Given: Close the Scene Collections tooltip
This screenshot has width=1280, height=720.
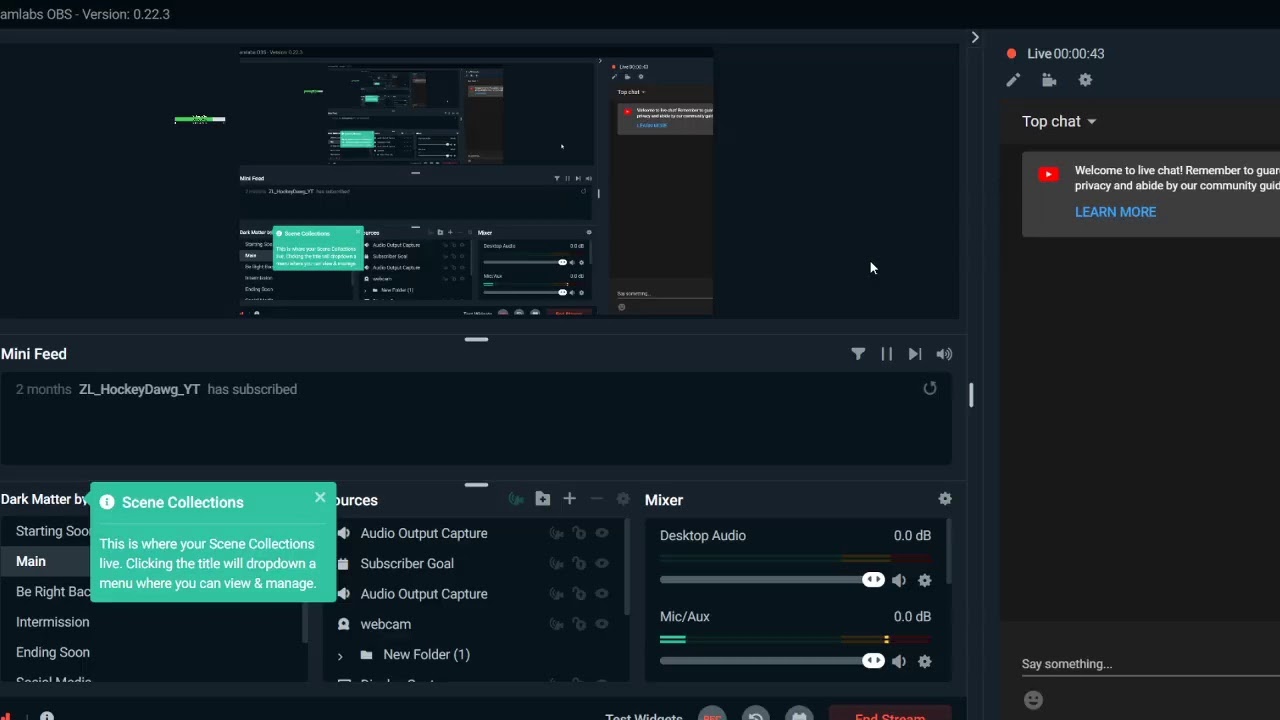Looking at the screenshot, I should (x=320, y=497).
